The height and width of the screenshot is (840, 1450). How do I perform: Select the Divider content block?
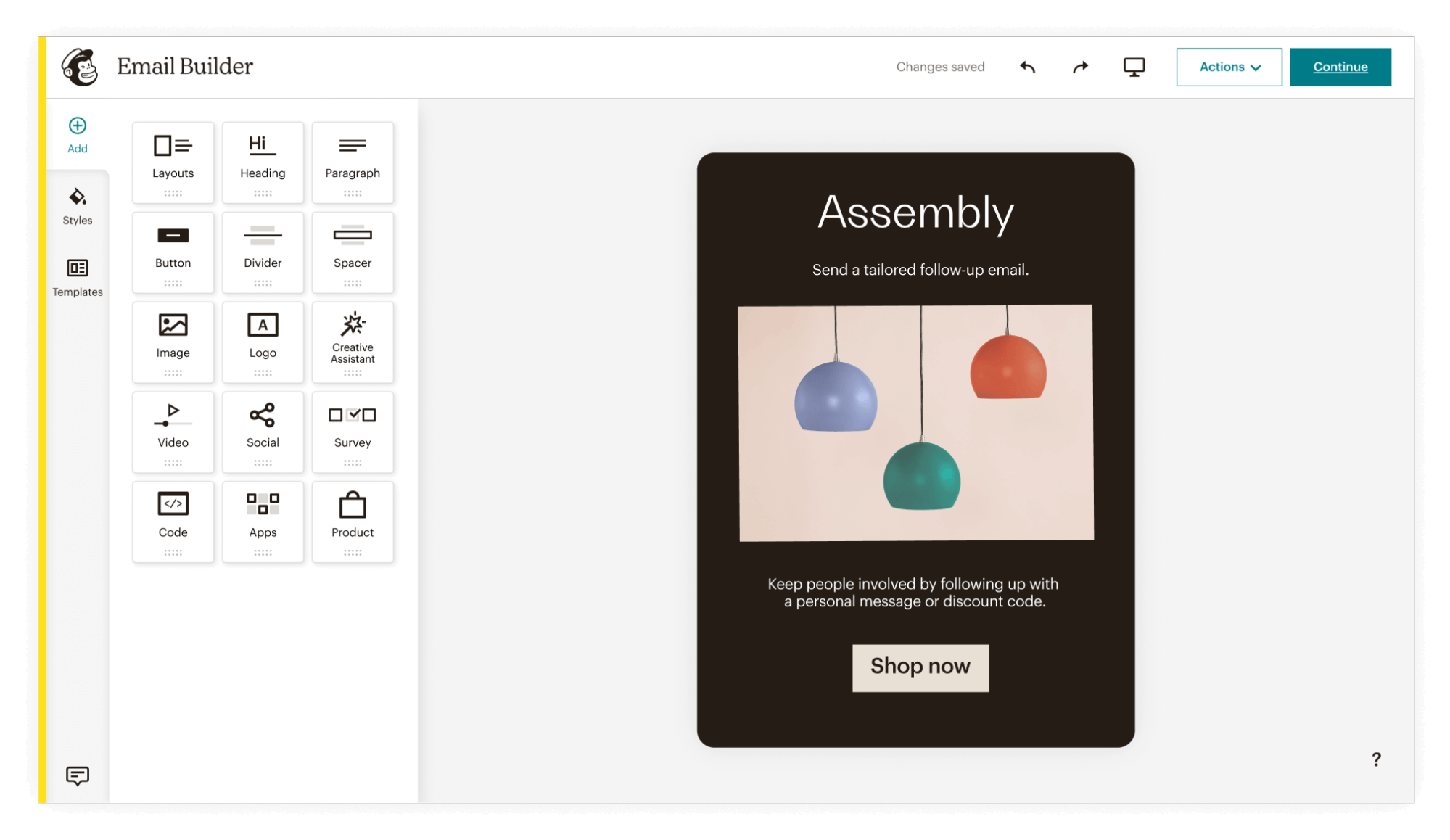point(263,252)
